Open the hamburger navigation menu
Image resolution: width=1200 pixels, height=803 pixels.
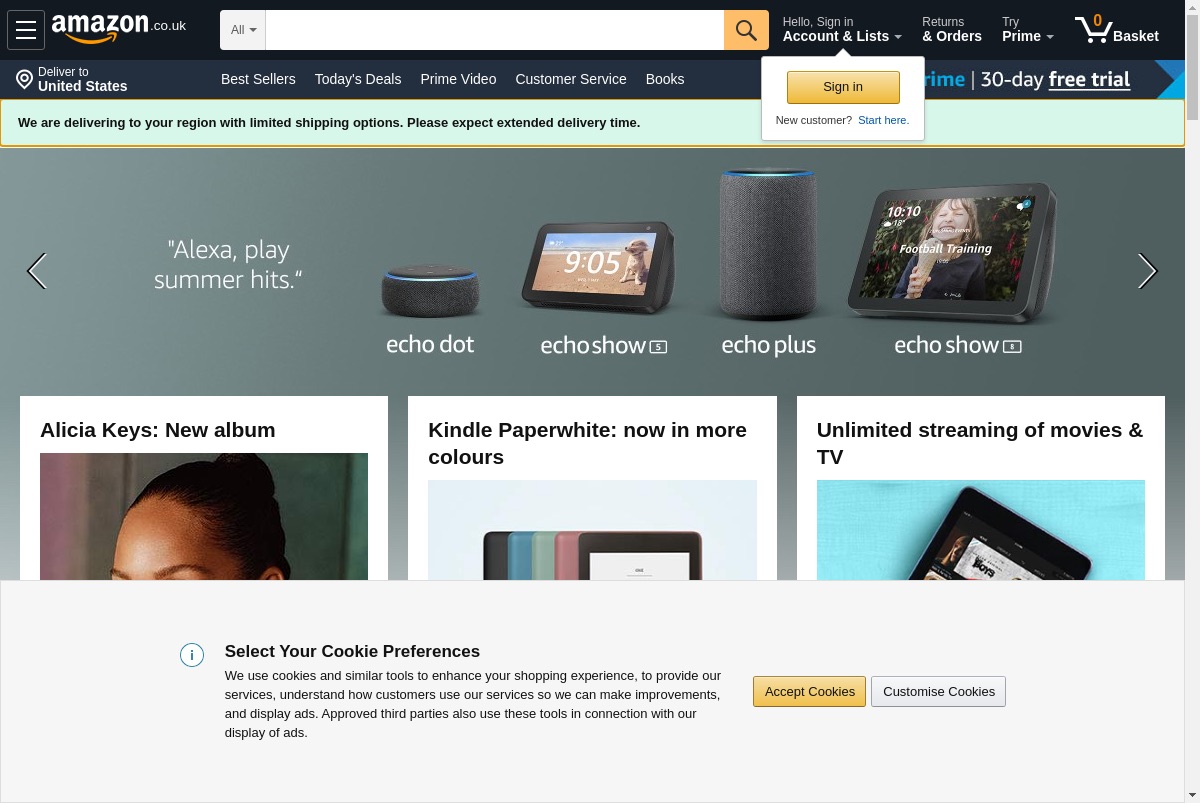coord(26,30)
